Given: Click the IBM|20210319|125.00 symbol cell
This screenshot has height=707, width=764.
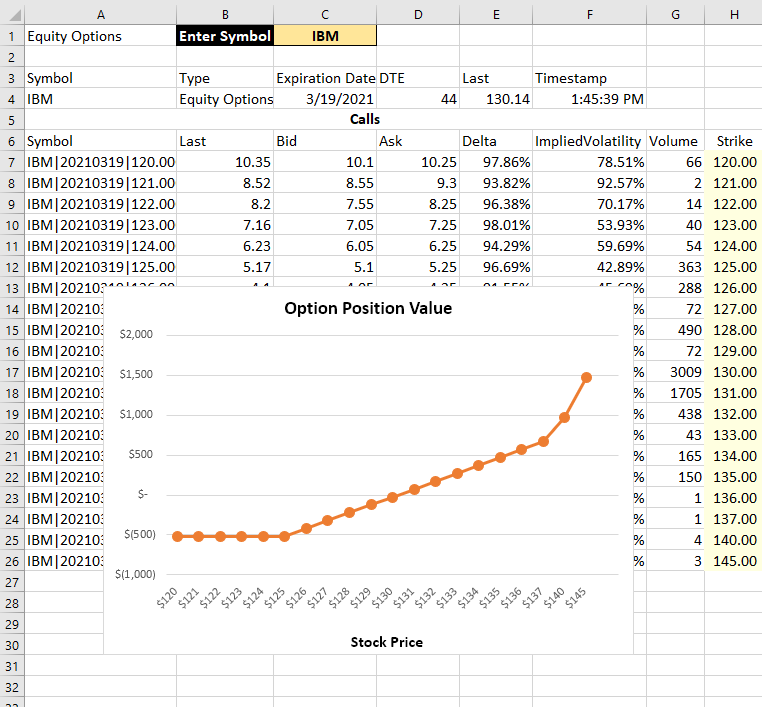Looking at the screenshot, I should [x=100, y=267].
